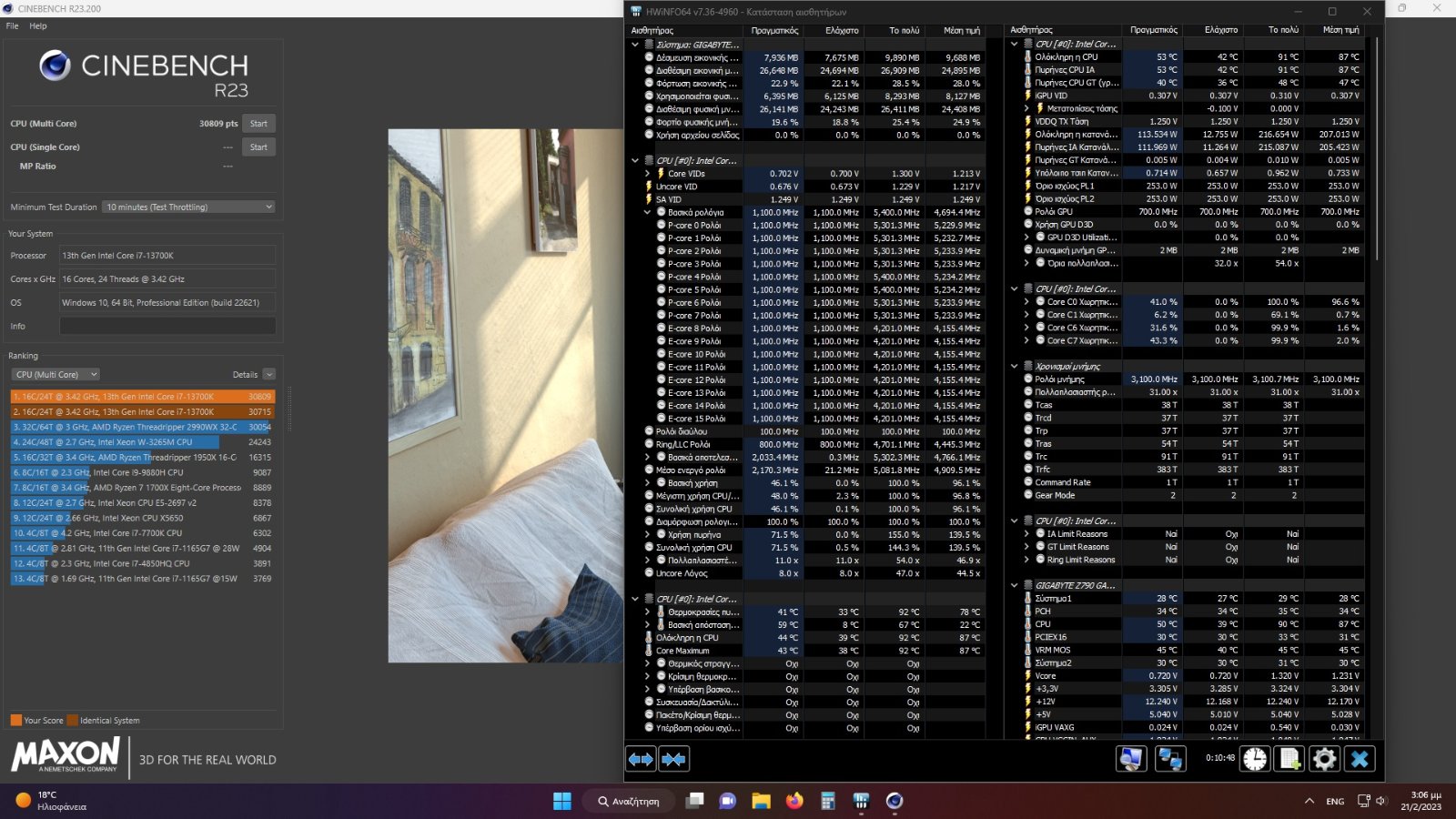Select the Xeon W-3265M ranking row
The height and width of the screenshot is (819, 1456).
[142, 442]
